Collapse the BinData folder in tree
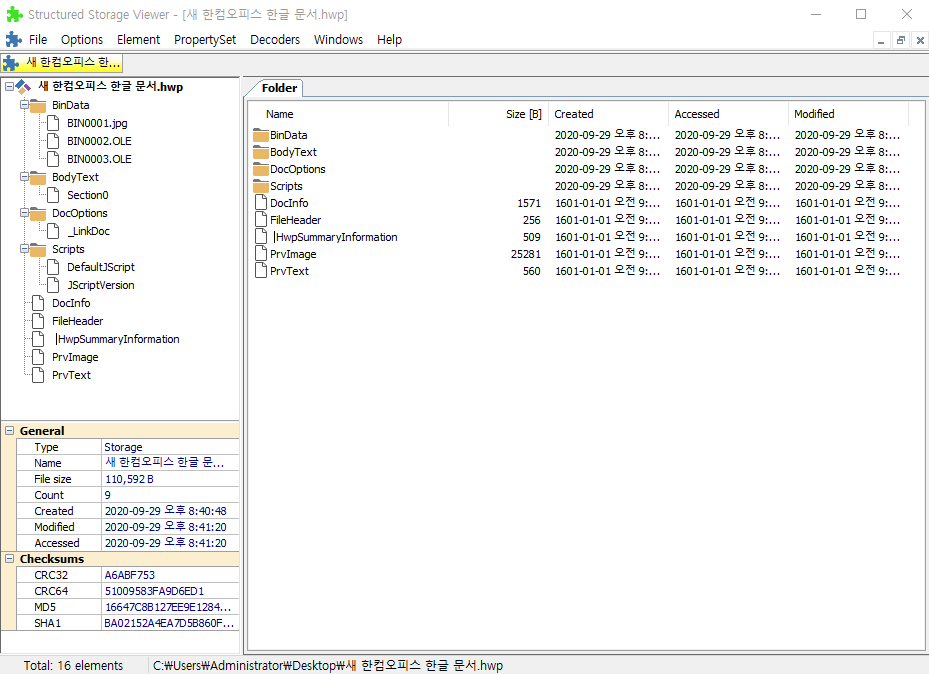 [24, 105]
